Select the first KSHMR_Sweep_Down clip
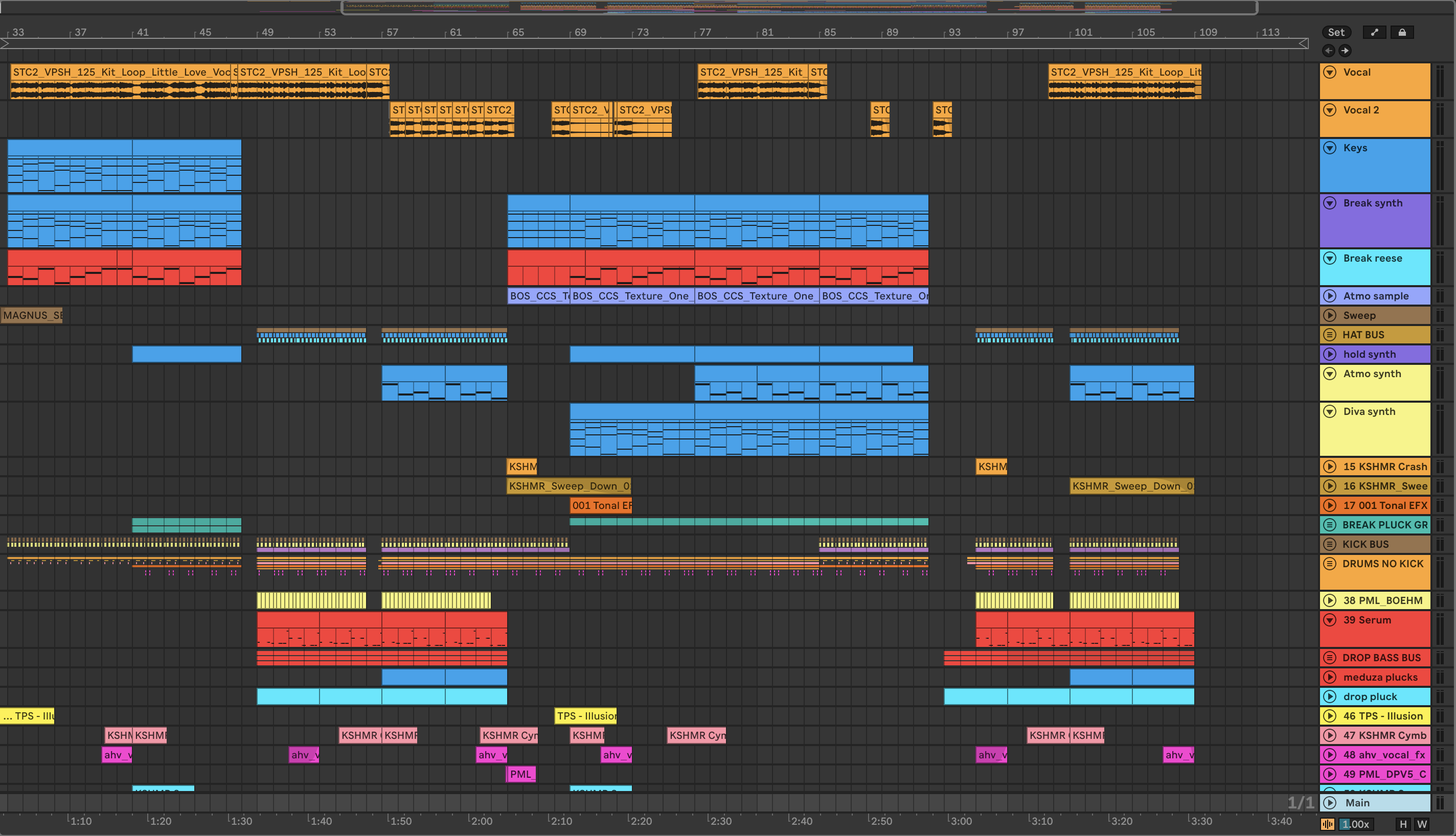This screenshot has height=836, width=1456. point(569,486)
